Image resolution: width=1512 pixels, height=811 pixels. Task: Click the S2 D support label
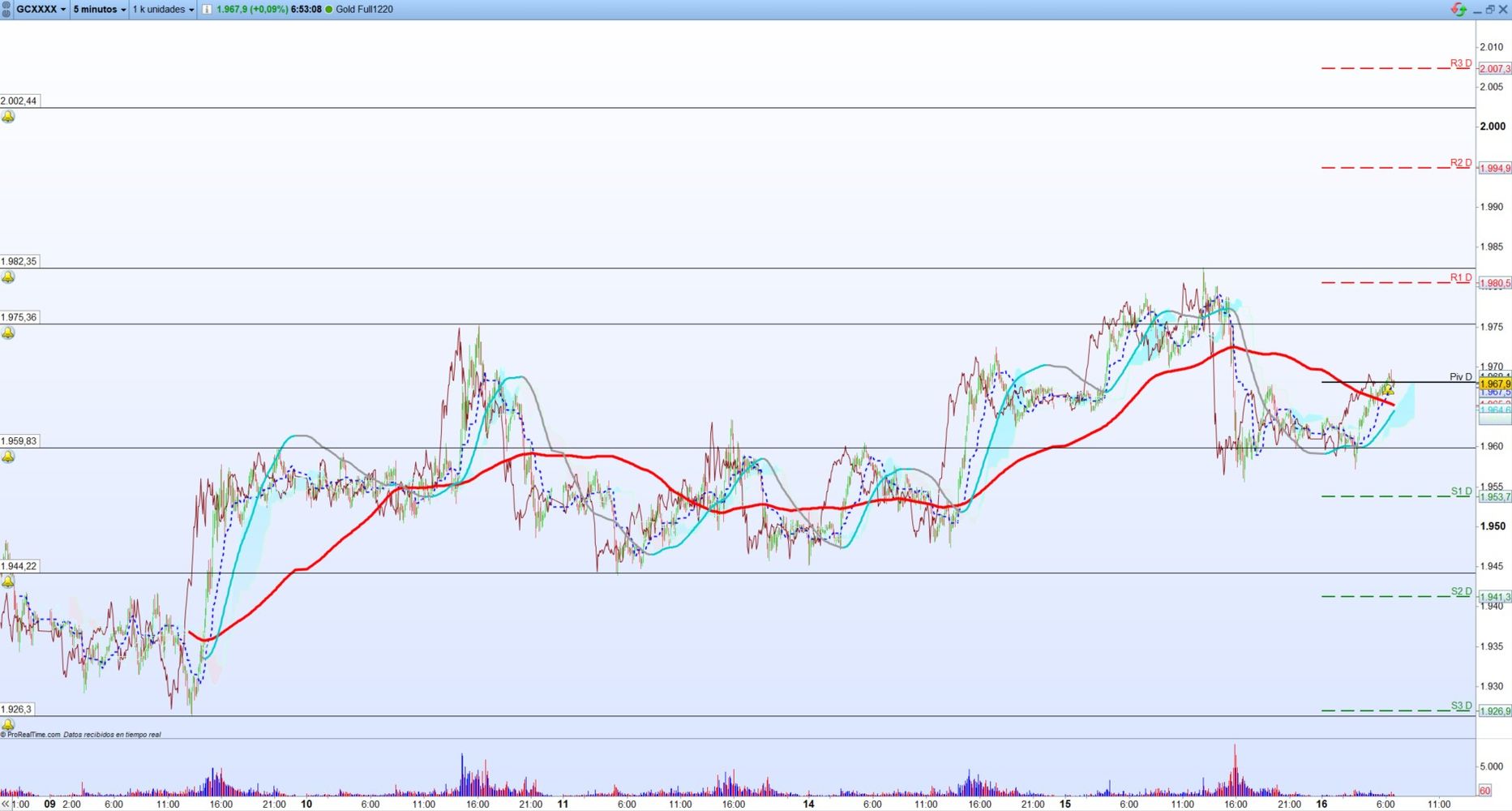pyautogui.click(x=1461, y=592)
